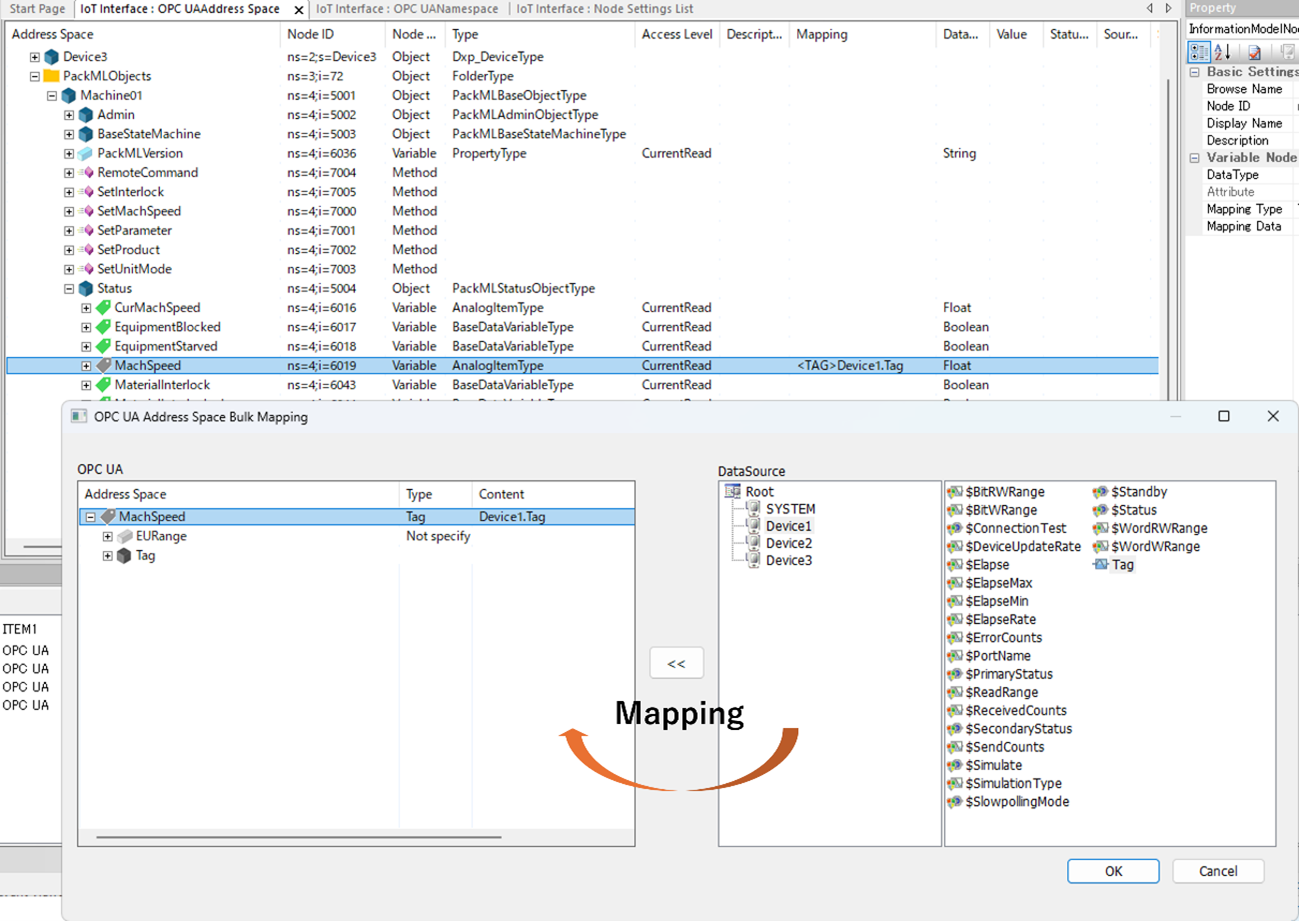
Task: Click the Property Pages icon with red checkmark
Action: point(1254,52)
